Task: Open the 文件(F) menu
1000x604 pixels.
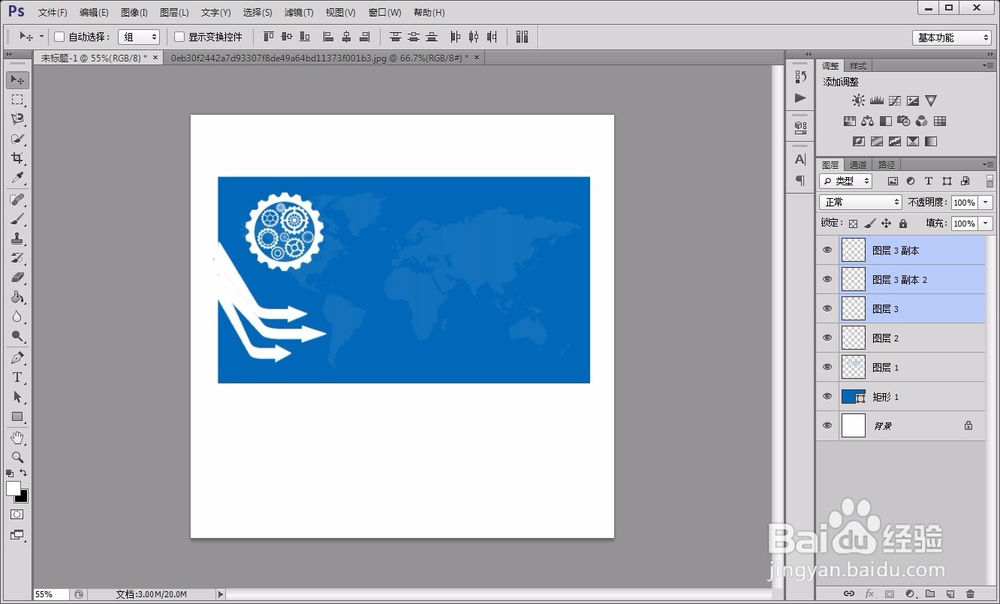Action: tap(52, 12)
